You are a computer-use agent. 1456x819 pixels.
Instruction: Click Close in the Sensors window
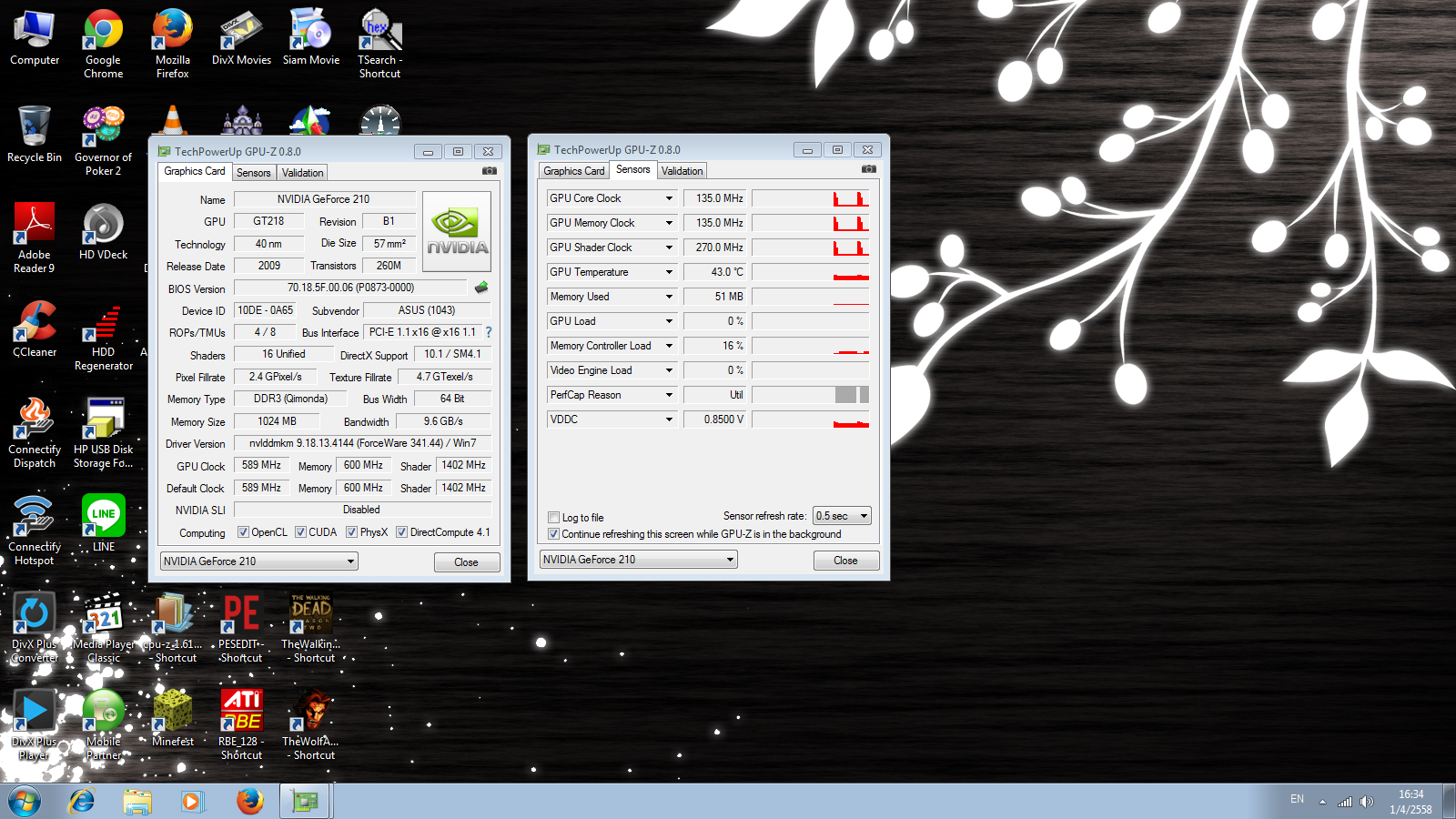[846, 561]
